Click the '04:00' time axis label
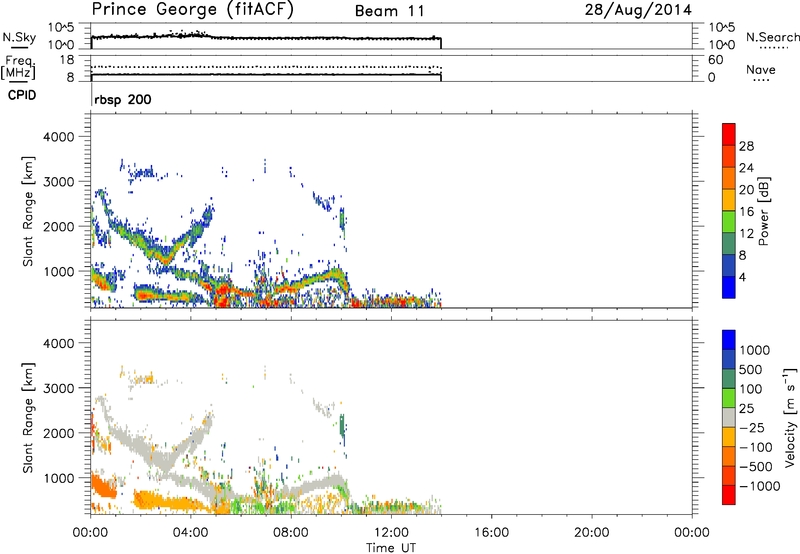The height and width of the screenshot is (554, 800). (191, 533)
